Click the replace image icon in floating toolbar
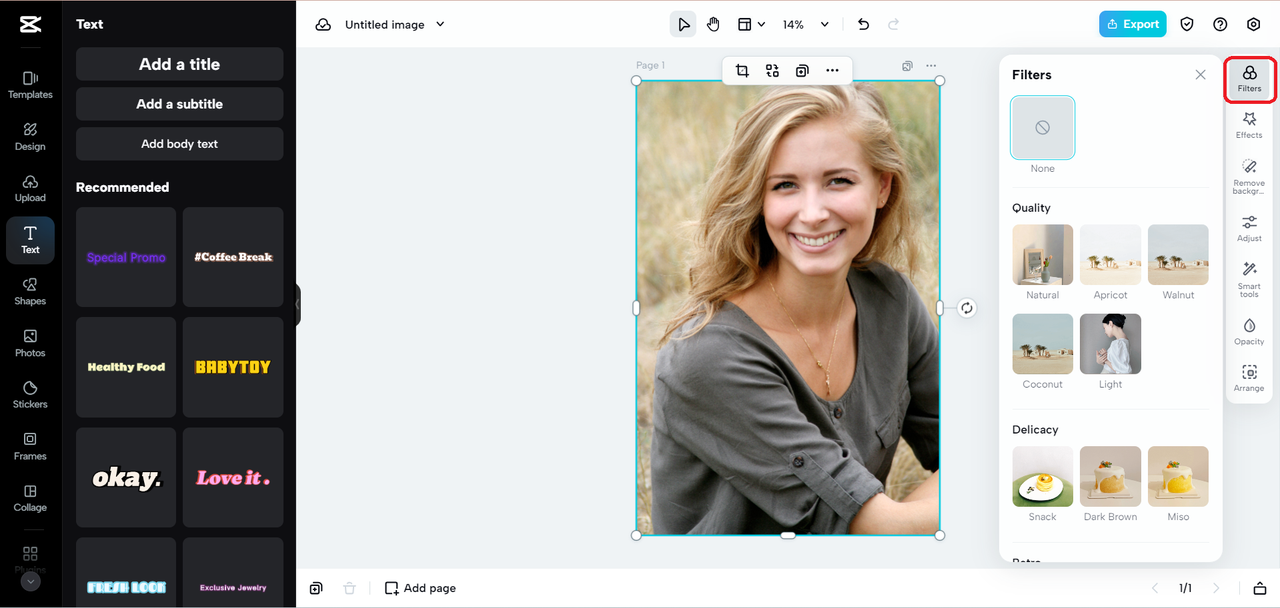The height and width of the screenshot is (608, 1280). click(772, 70)
